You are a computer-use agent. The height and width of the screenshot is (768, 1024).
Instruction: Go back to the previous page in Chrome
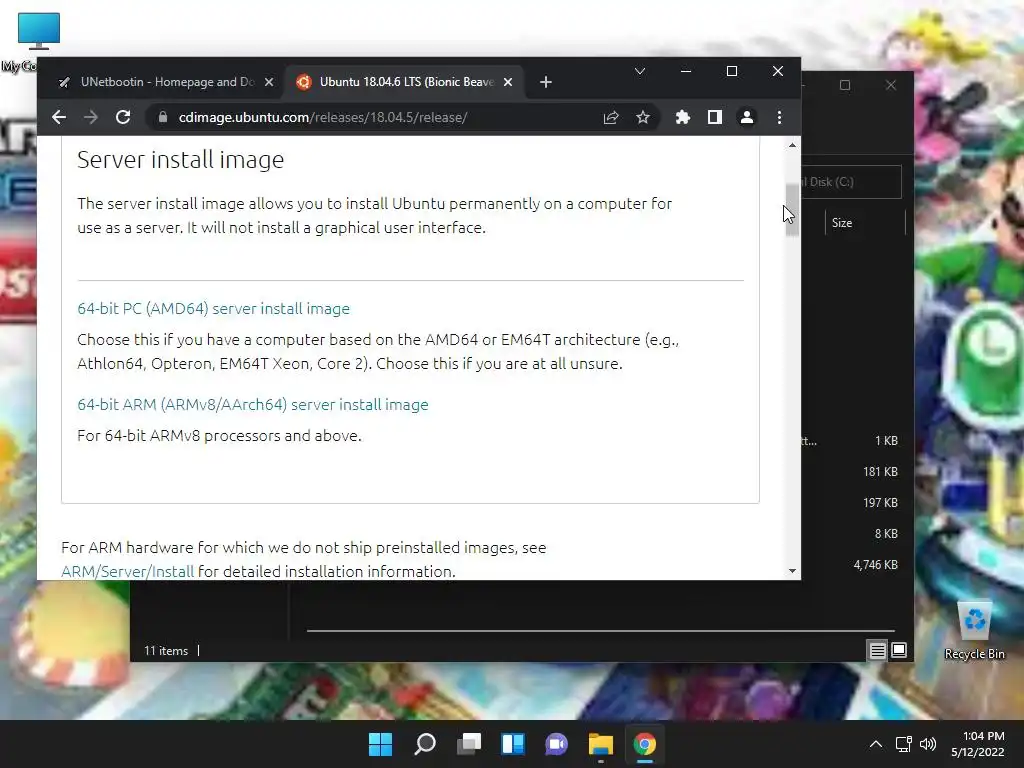point(59,118)
